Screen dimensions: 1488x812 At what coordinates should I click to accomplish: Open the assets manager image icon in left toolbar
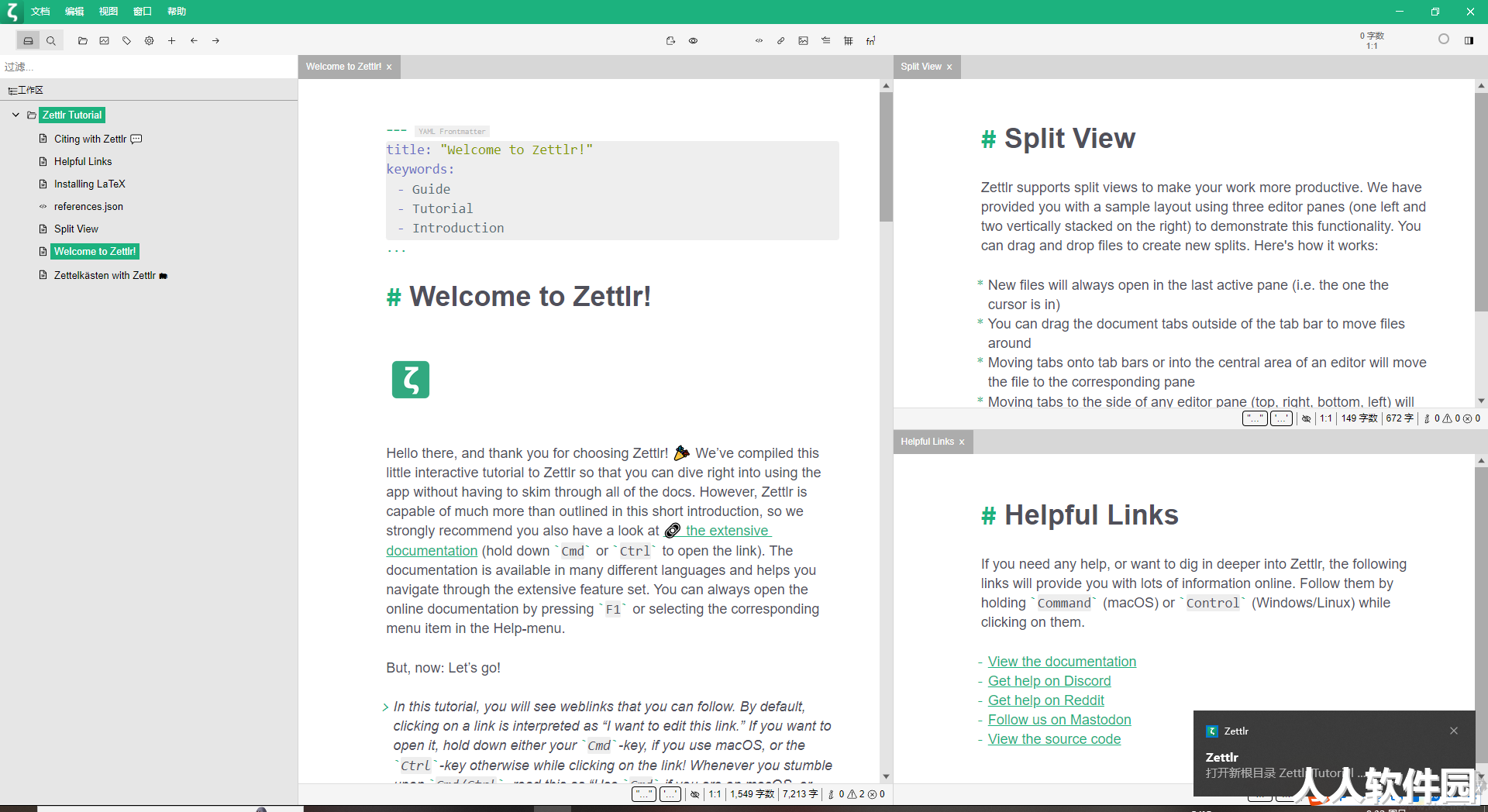(x=105, y=41)
